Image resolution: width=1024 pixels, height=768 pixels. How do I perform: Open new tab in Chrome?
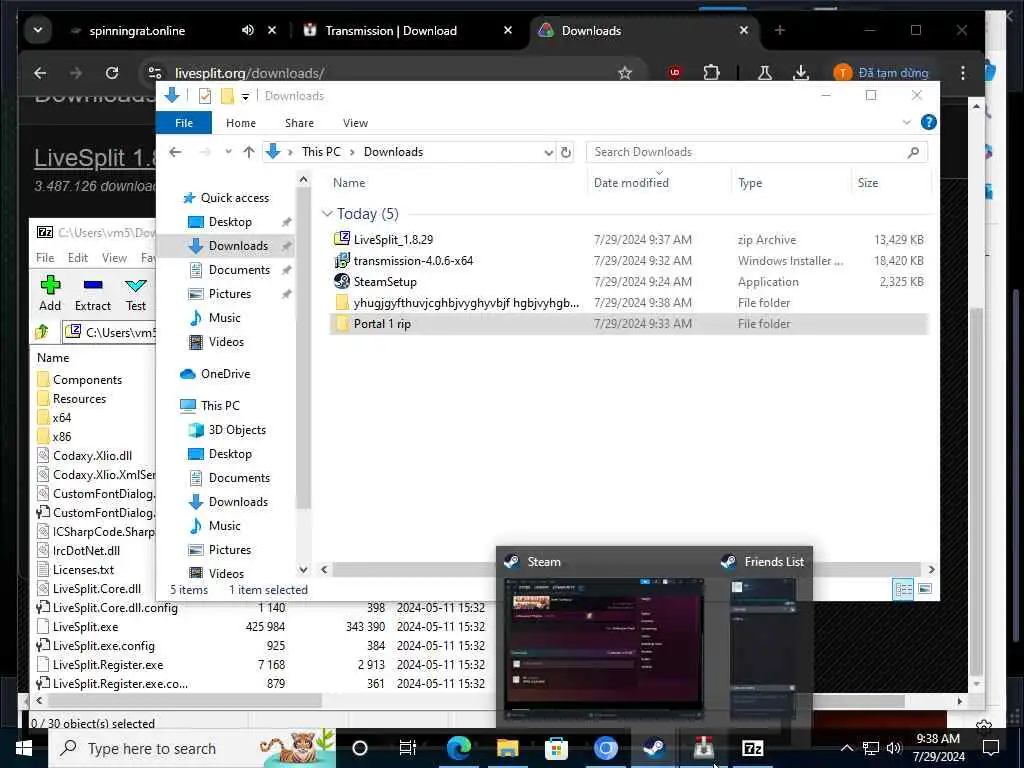coord(779,30)
